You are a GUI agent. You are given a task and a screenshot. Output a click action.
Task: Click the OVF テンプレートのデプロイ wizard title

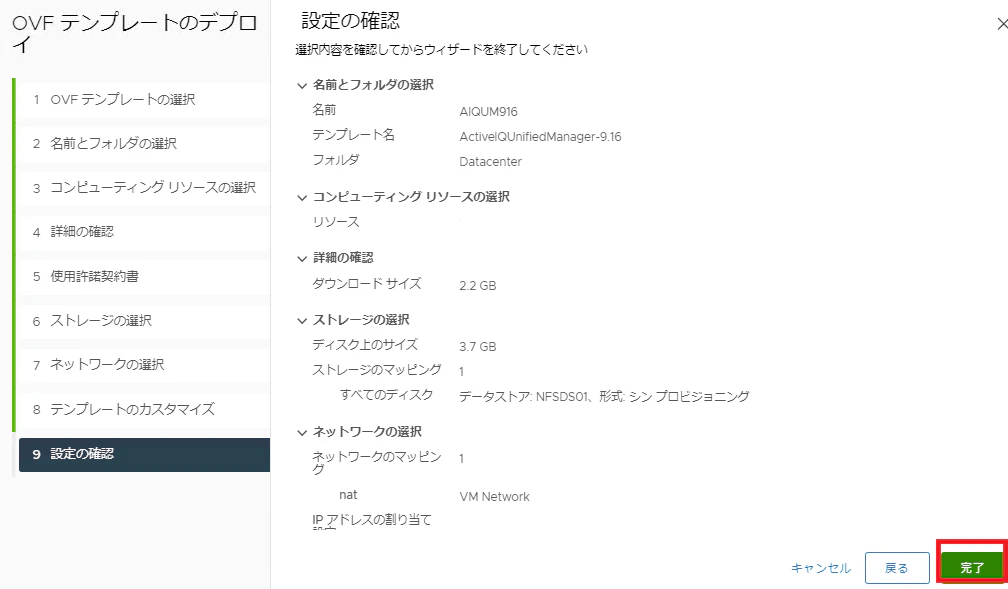point(134,33)
